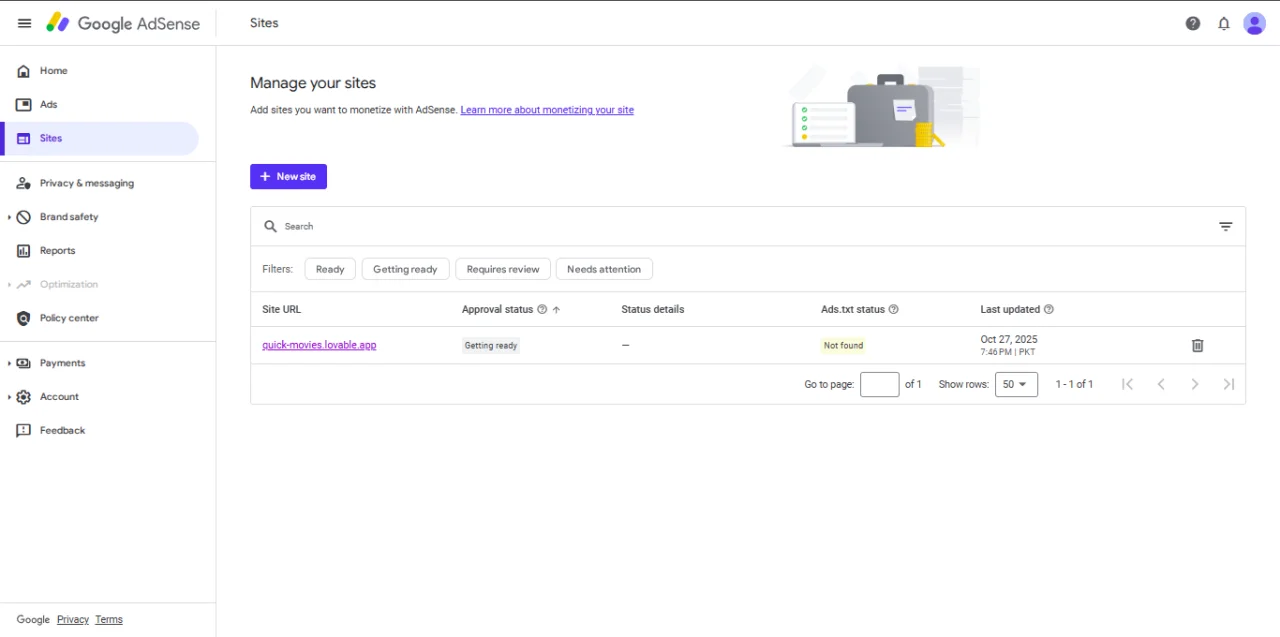Image resolution: width=1280 pixels, height=637 pixels.
Task: Click the Brand safety block icon
Action: coord(24,217)
